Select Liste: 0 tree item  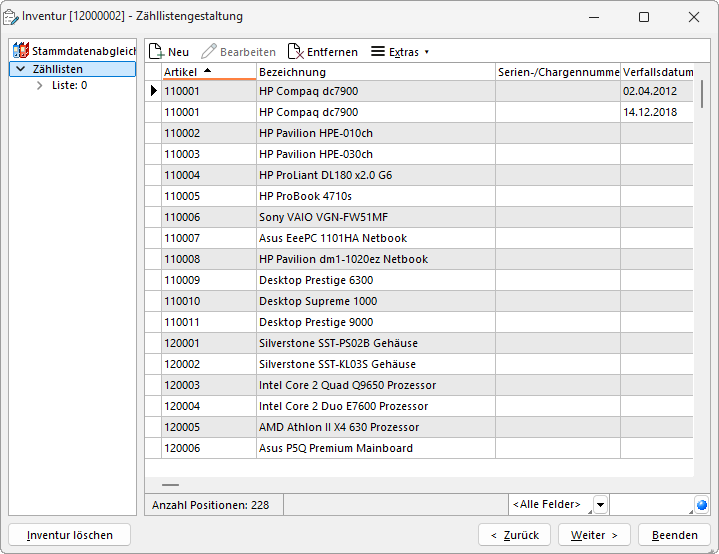tap(69, 85)
